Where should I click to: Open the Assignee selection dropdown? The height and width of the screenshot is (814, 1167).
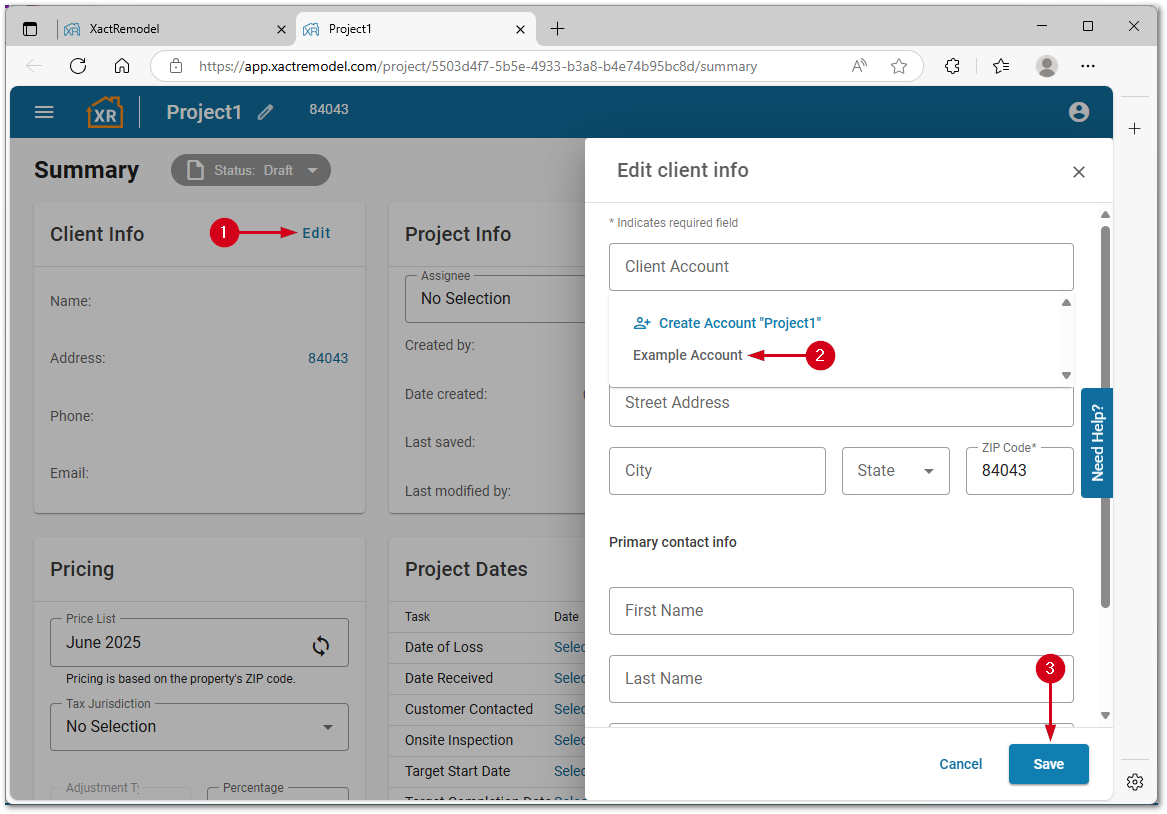tap(496, 298)
